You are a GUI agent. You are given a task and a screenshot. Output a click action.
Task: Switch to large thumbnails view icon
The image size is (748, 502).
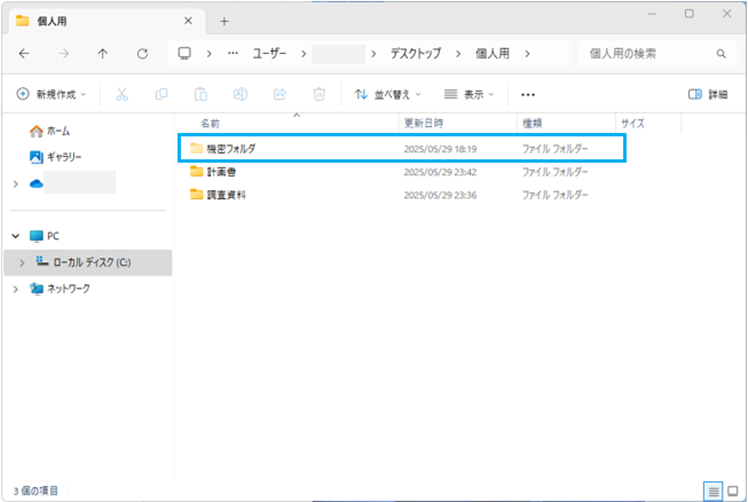tap(733, 490)
